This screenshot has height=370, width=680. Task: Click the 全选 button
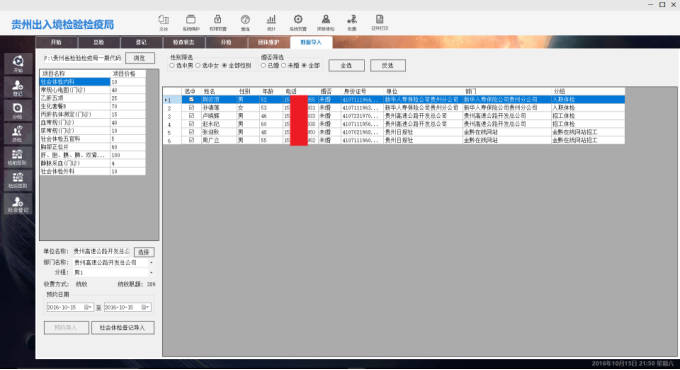(x=346, y=65)
